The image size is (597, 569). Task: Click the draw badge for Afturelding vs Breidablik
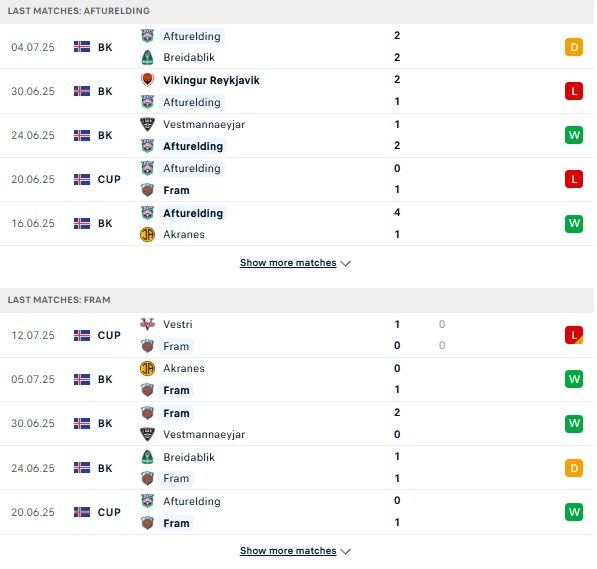pos(574,47)
